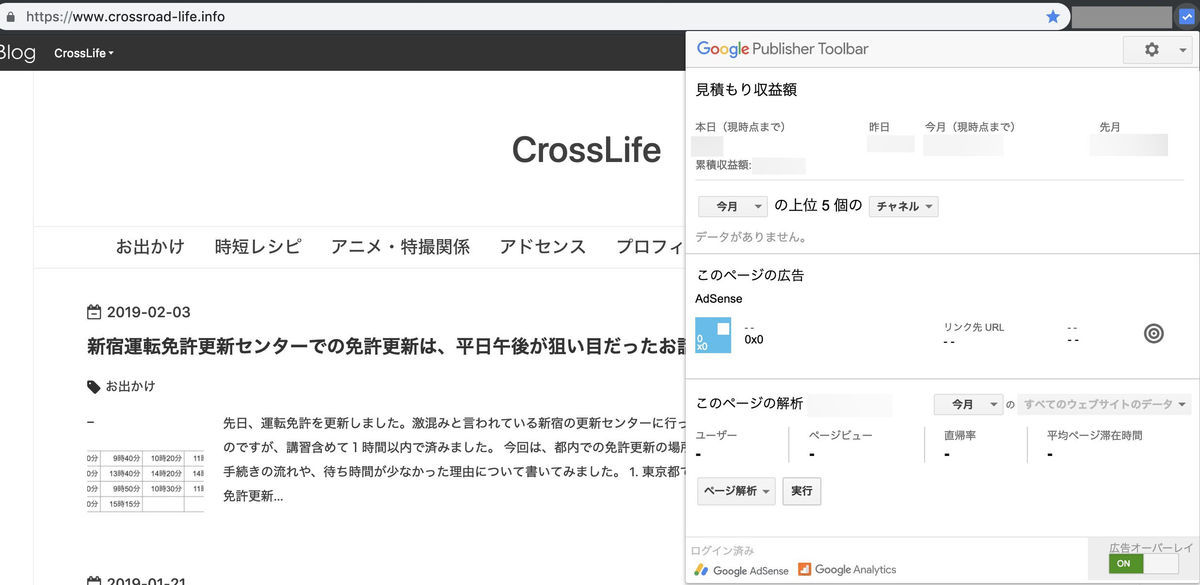1200x585 pixels.
Task: Open the 今月 dropdown near 上位5個
Action: point(732,206)
